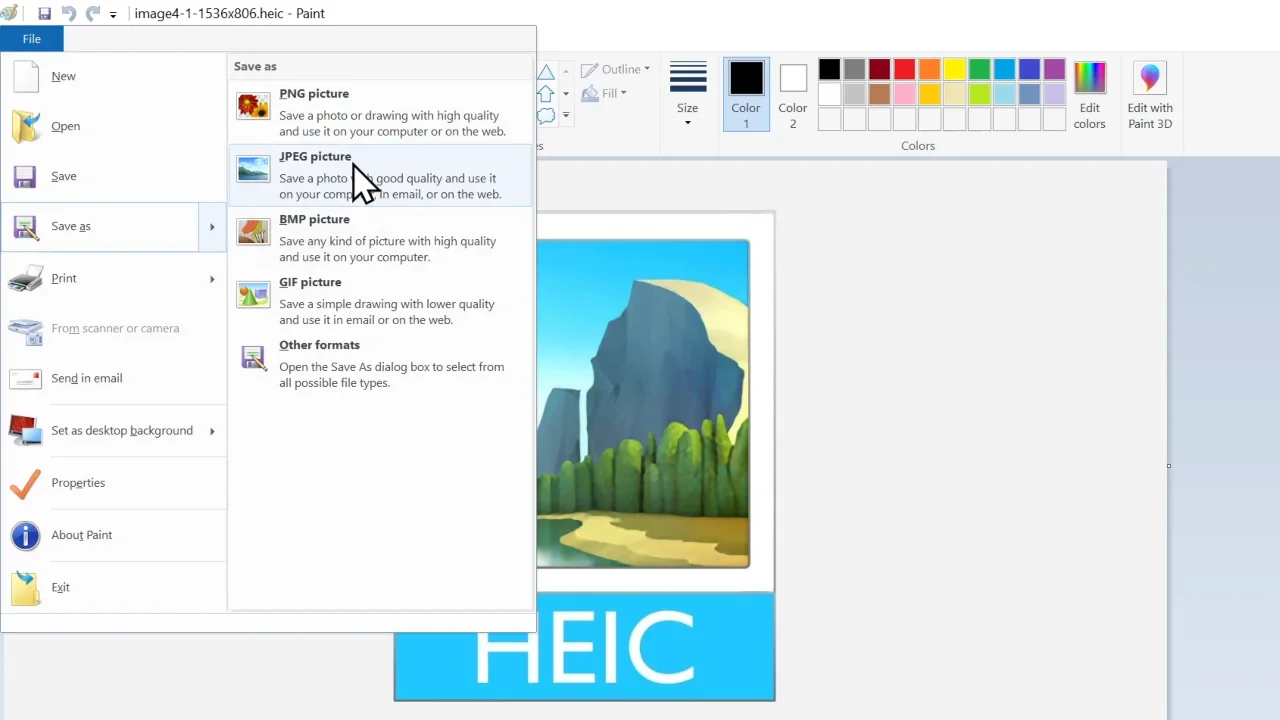Pick the black color swatch
1280x720 pixels.
click(x=829, y=69)
